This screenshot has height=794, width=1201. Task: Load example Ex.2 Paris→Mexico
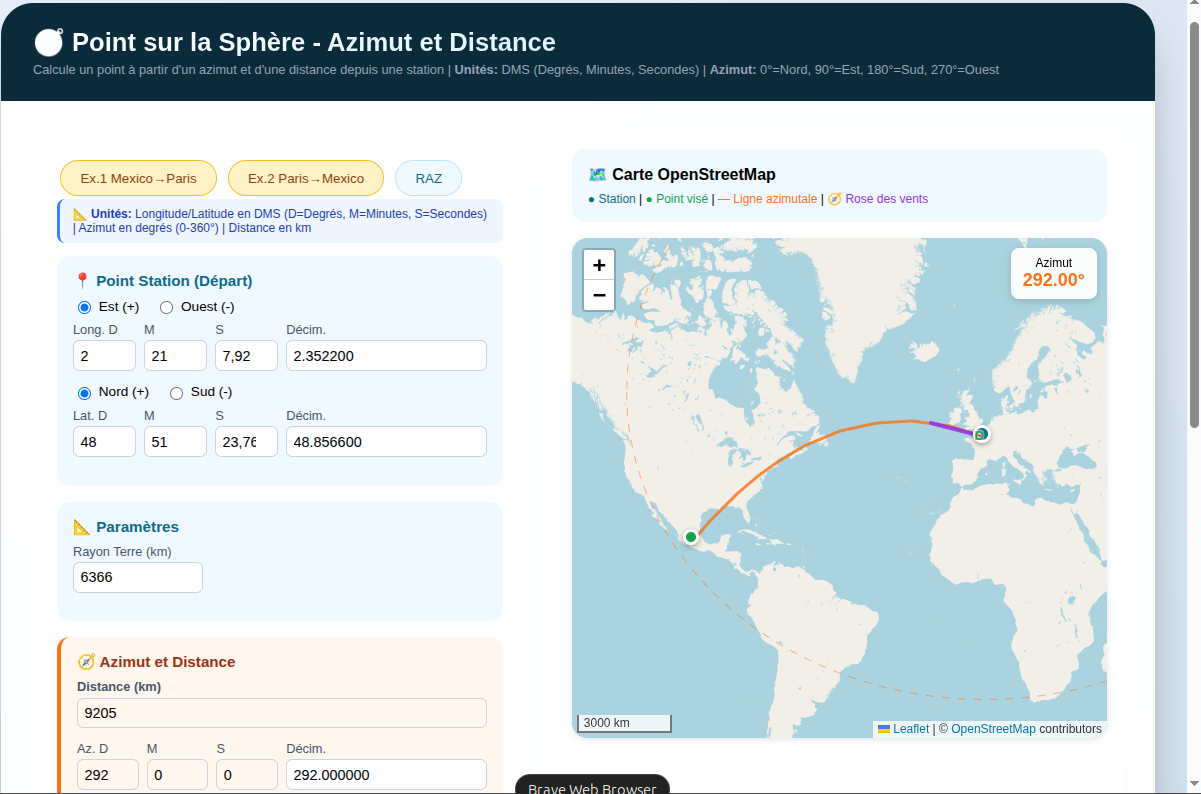(305, 178)
